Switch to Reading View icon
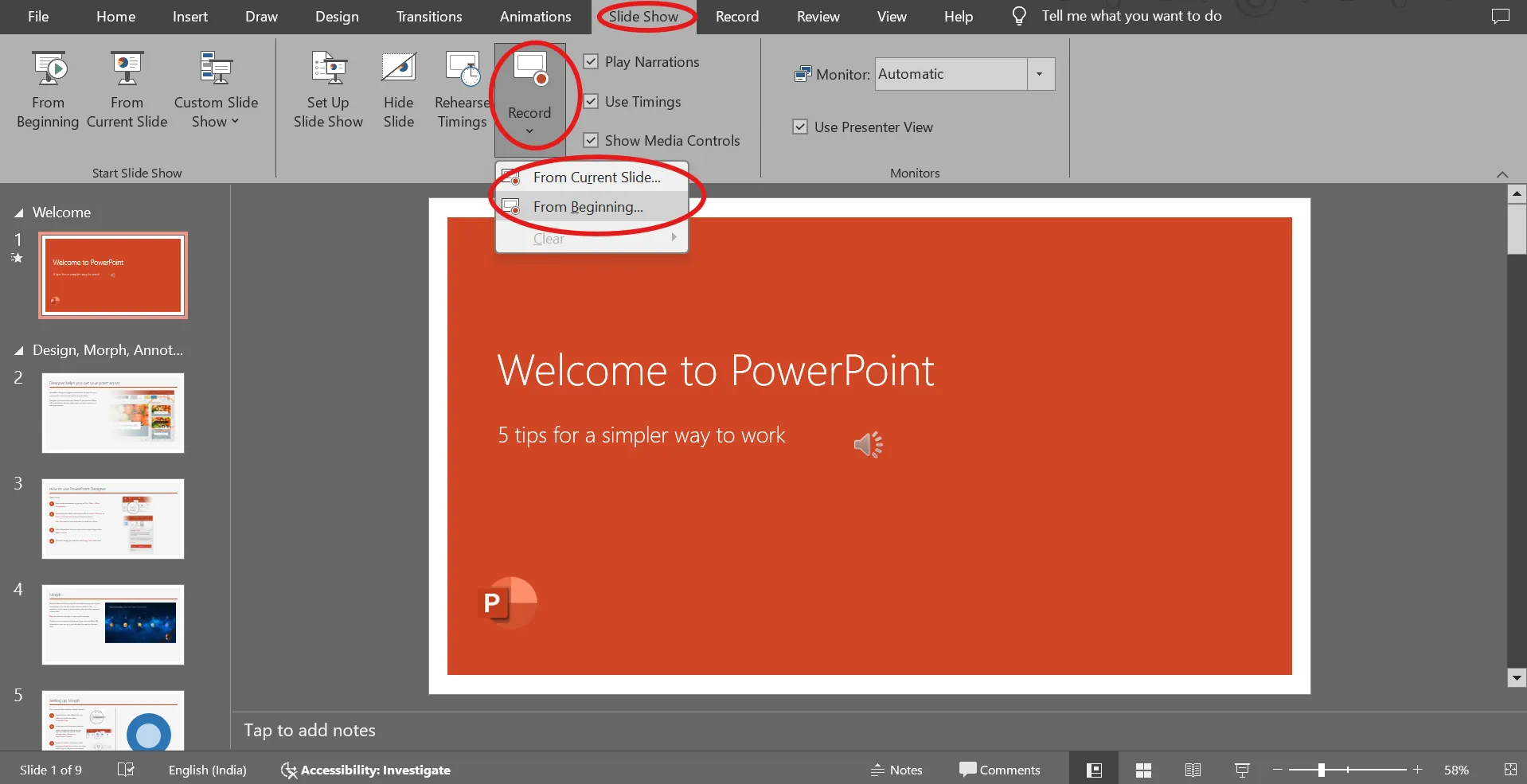The width and height of the screenshot is (1527, 784). pyautogui.click(x=1193, y=770)
